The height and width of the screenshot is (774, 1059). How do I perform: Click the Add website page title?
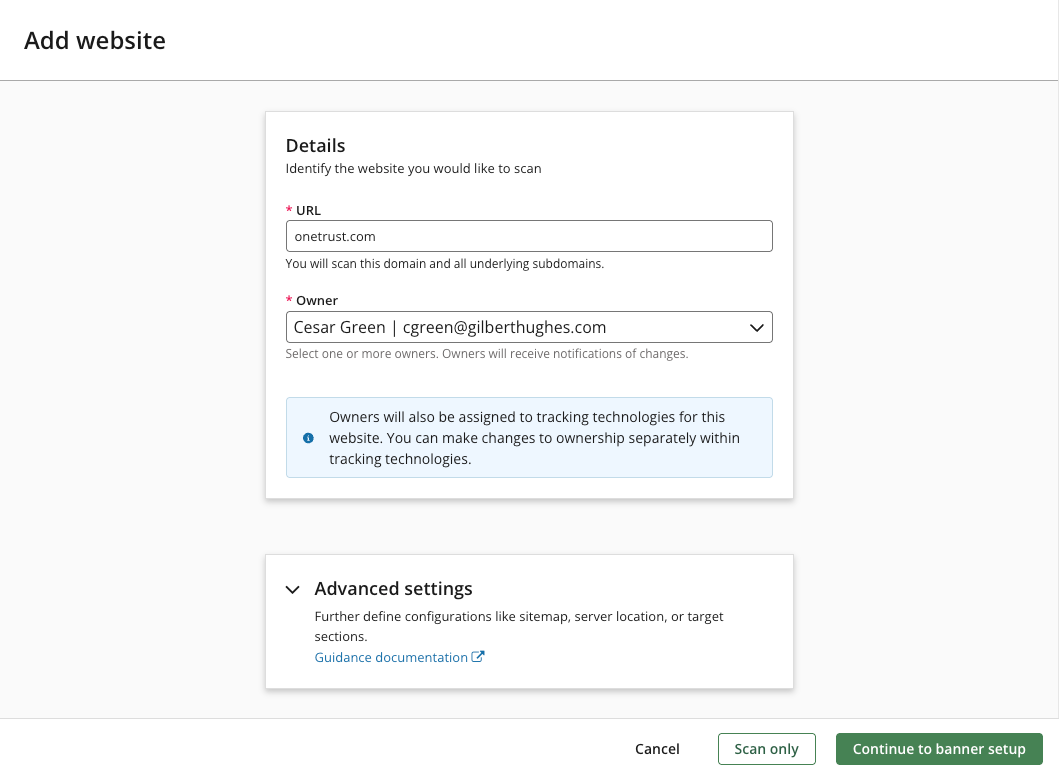coord(95,41)
